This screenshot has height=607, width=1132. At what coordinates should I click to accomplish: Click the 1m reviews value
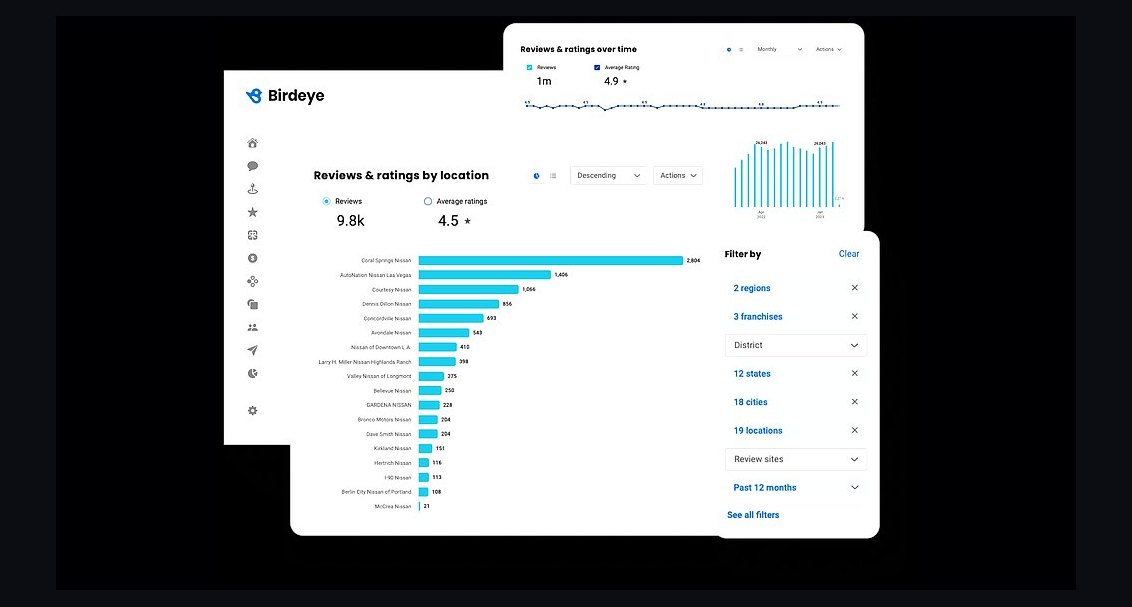tap(544, 82)
